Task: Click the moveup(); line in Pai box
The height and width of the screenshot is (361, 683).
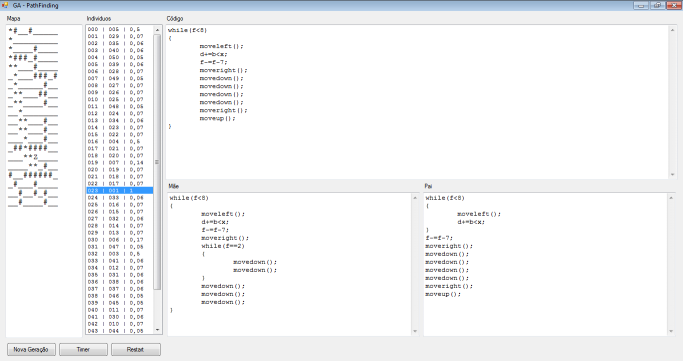Action: point(443,294)
